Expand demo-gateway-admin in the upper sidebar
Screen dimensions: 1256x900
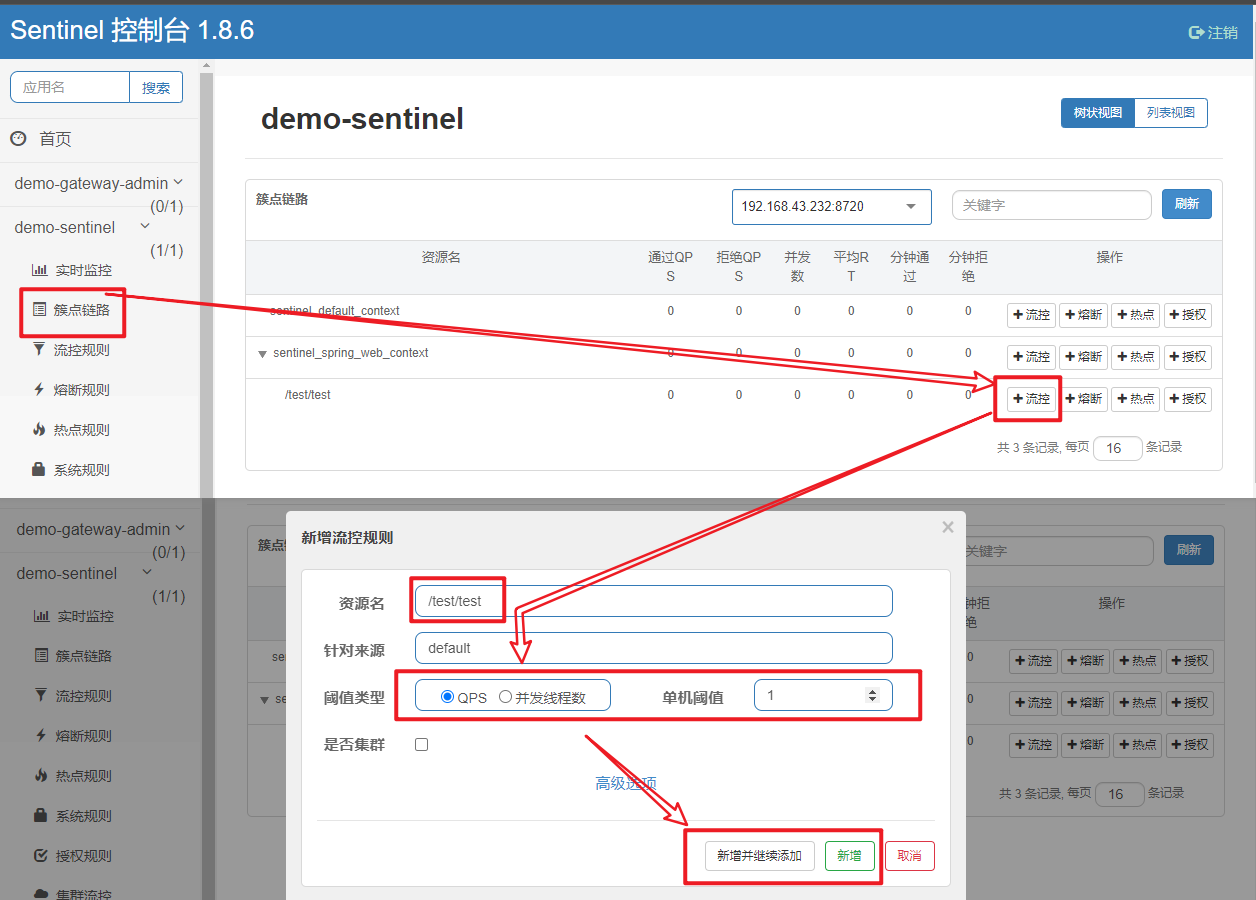[178, 182]
